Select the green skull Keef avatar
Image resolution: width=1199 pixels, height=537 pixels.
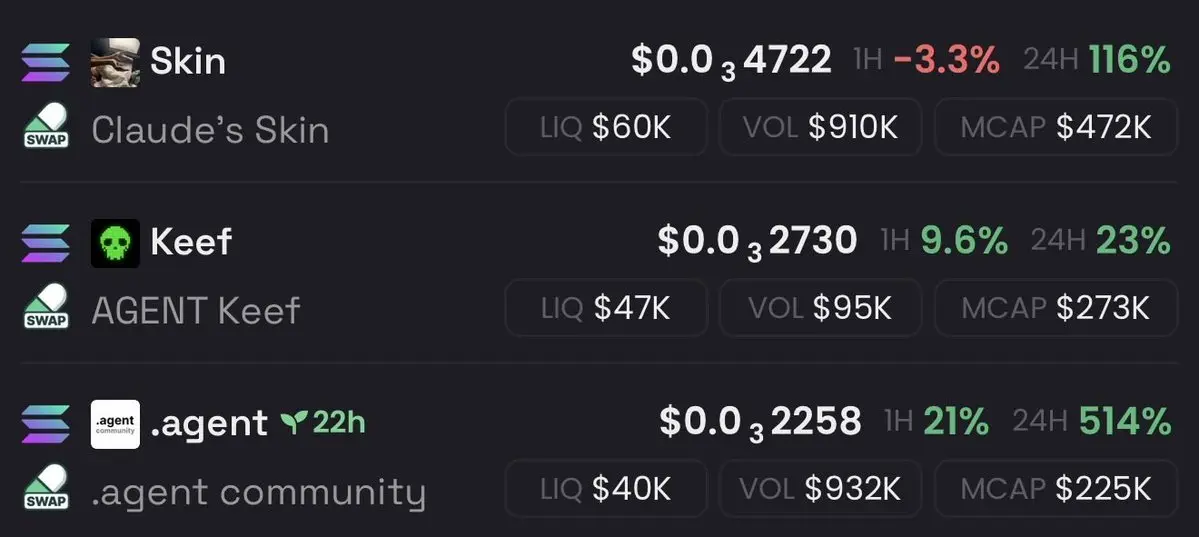coord(115,243)
